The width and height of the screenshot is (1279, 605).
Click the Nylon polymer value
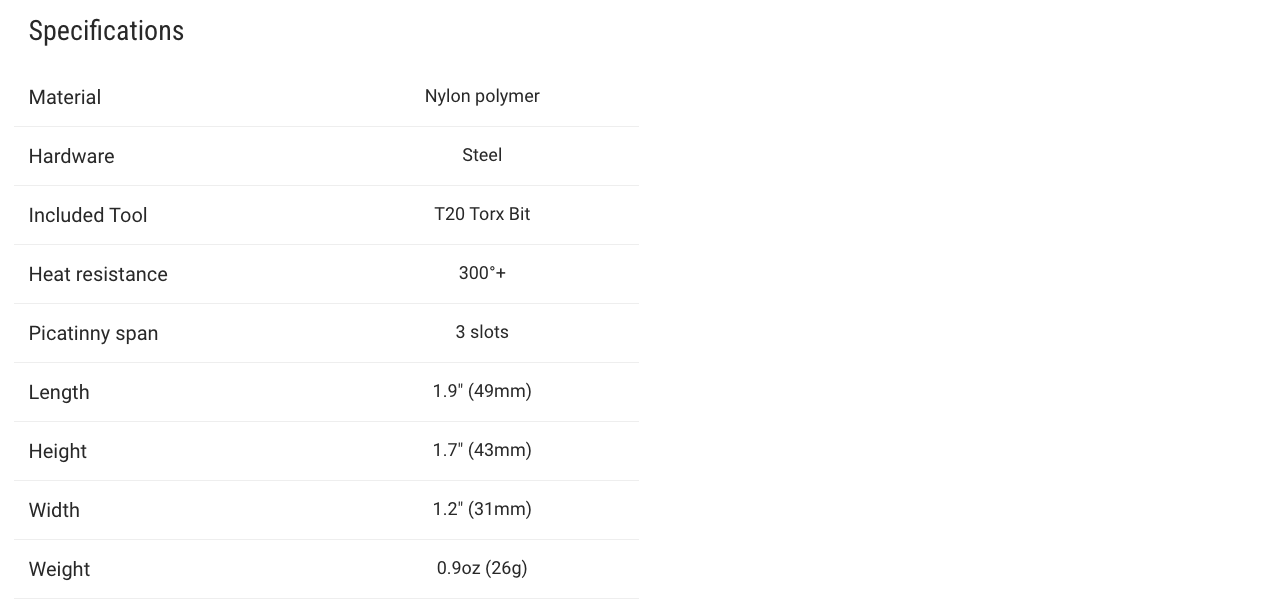[x=482, y=96]
